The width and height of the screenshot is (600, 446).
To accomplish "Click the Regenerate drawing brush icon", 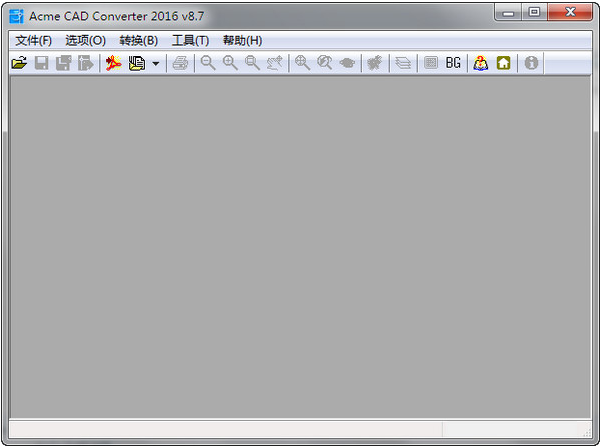I will coord(375,63).
